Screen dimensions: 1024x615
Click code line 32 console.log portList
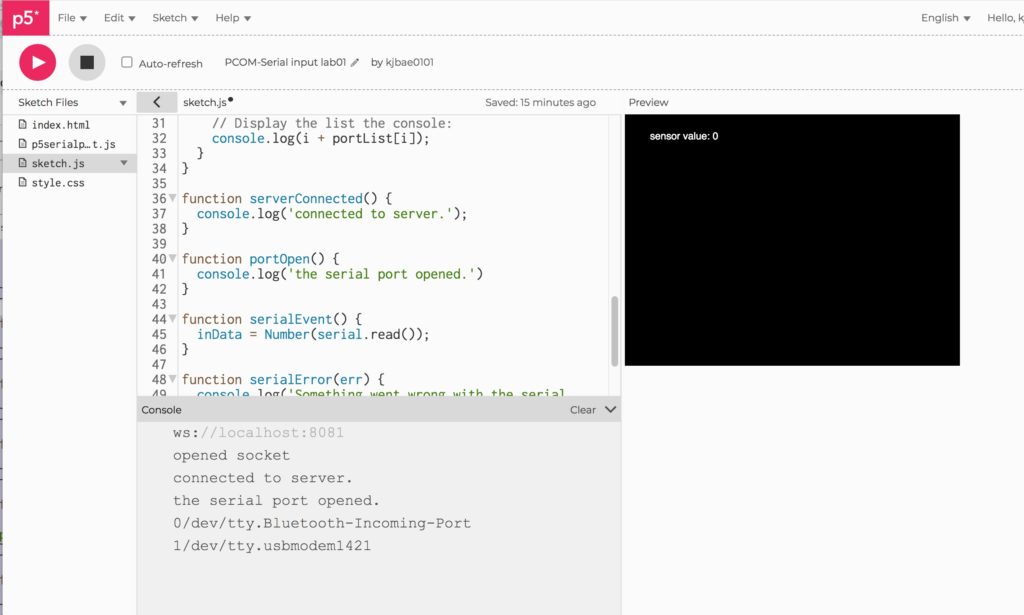click(321, 138)
